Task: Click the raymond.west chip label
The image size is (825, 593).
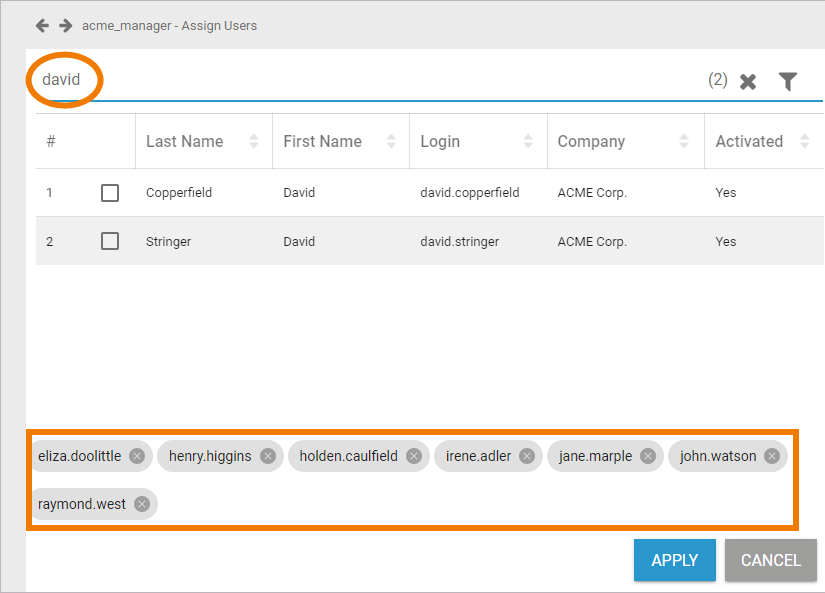Action: [82, 504]
